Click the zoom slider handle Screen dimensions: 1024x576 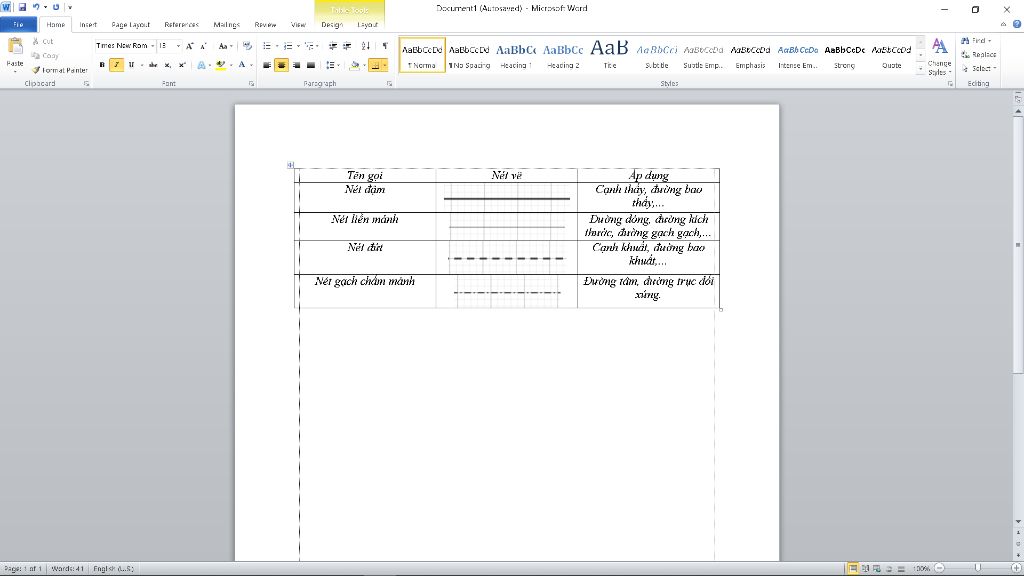[977, 568]
